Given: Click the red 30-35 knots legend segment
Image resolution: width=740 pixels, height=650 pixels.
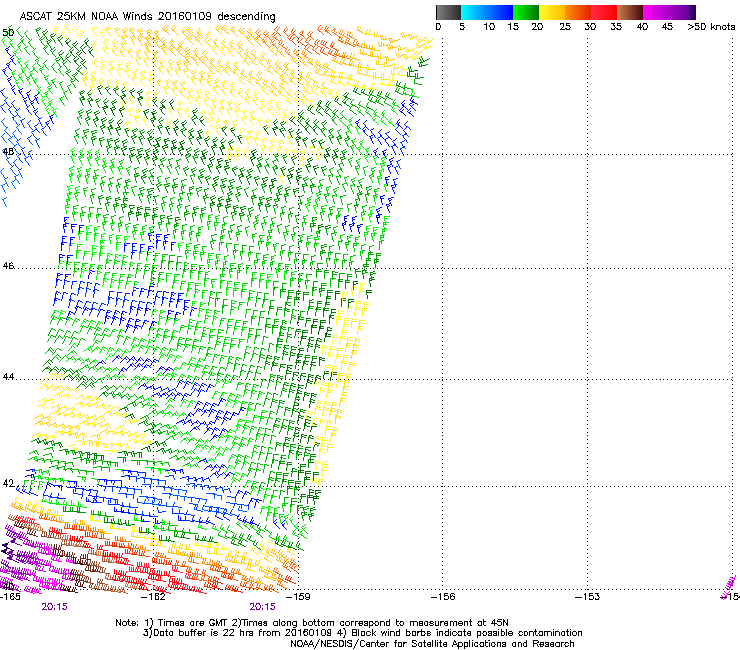Looking at the screenshot, I should [x=604, y=12].
